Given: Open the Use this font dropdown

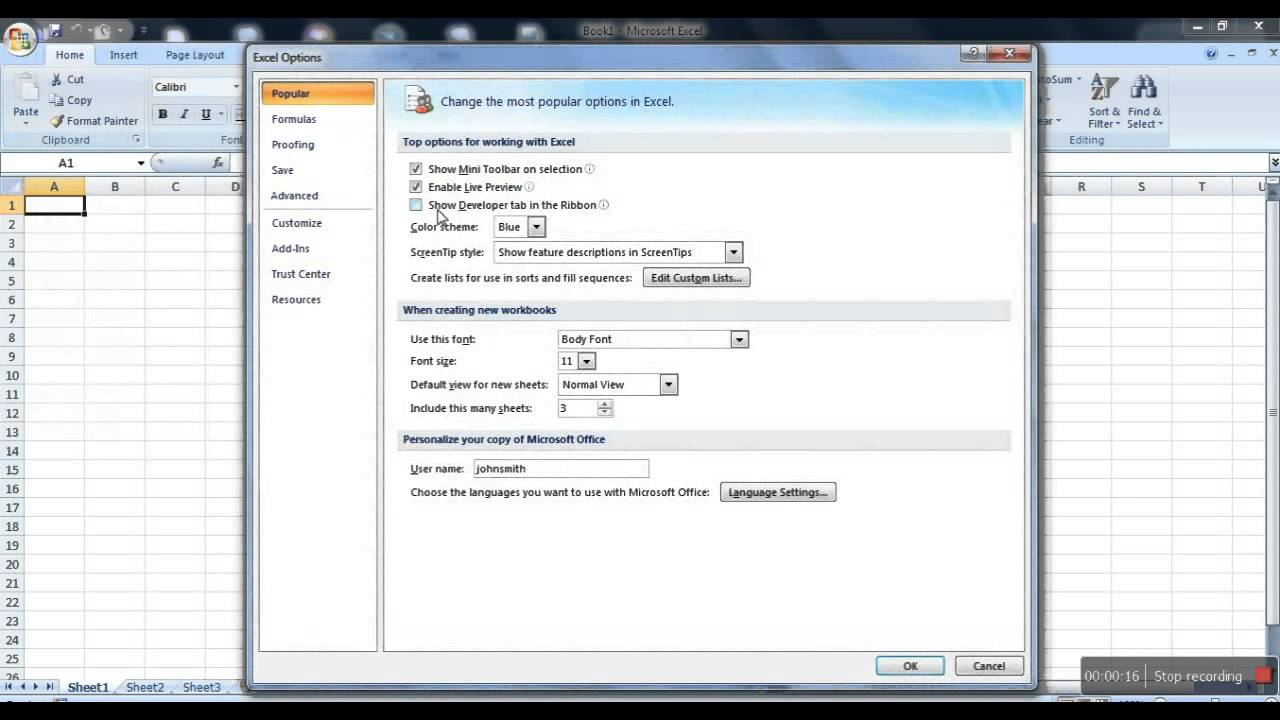Looking at the screenshot, I should [x=739, y=339].
